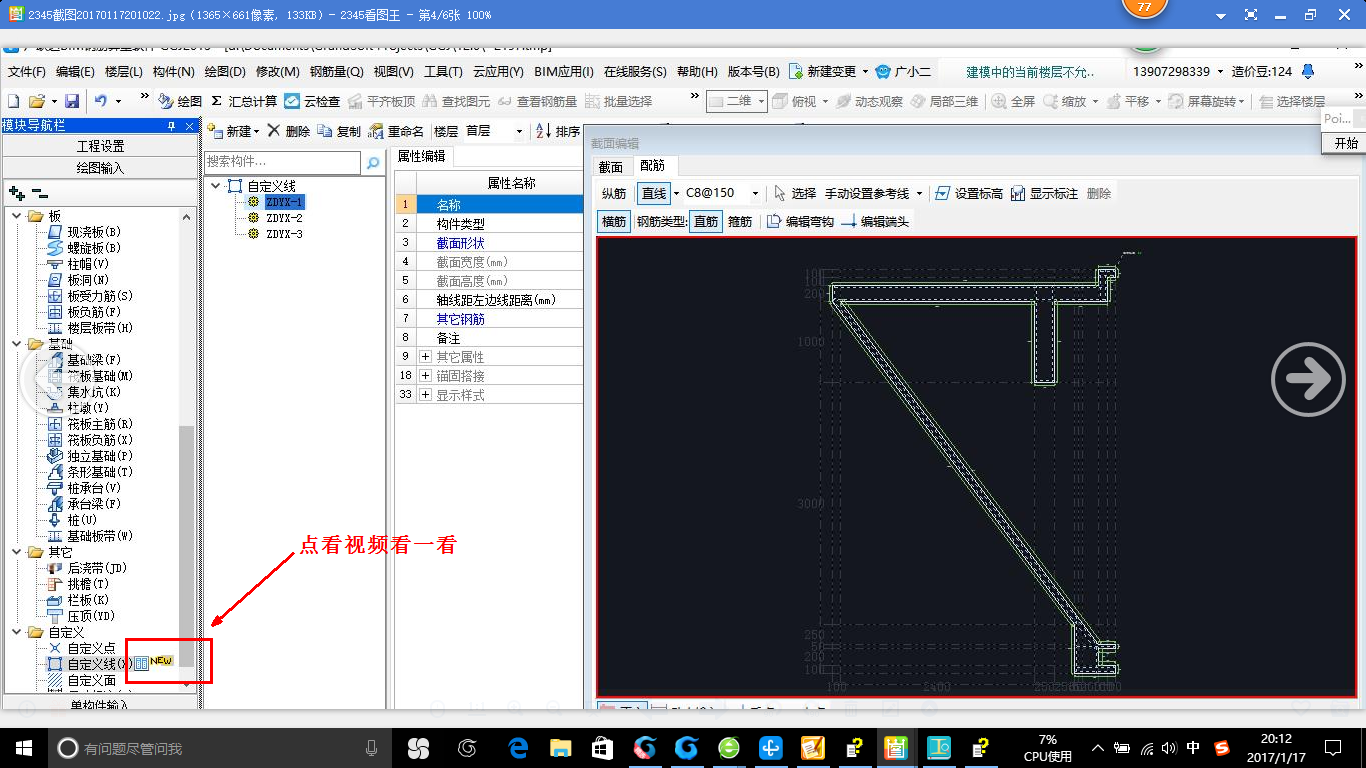Open the 二维 view mode dropdown
1366x768 pixels.
point(762,101)
